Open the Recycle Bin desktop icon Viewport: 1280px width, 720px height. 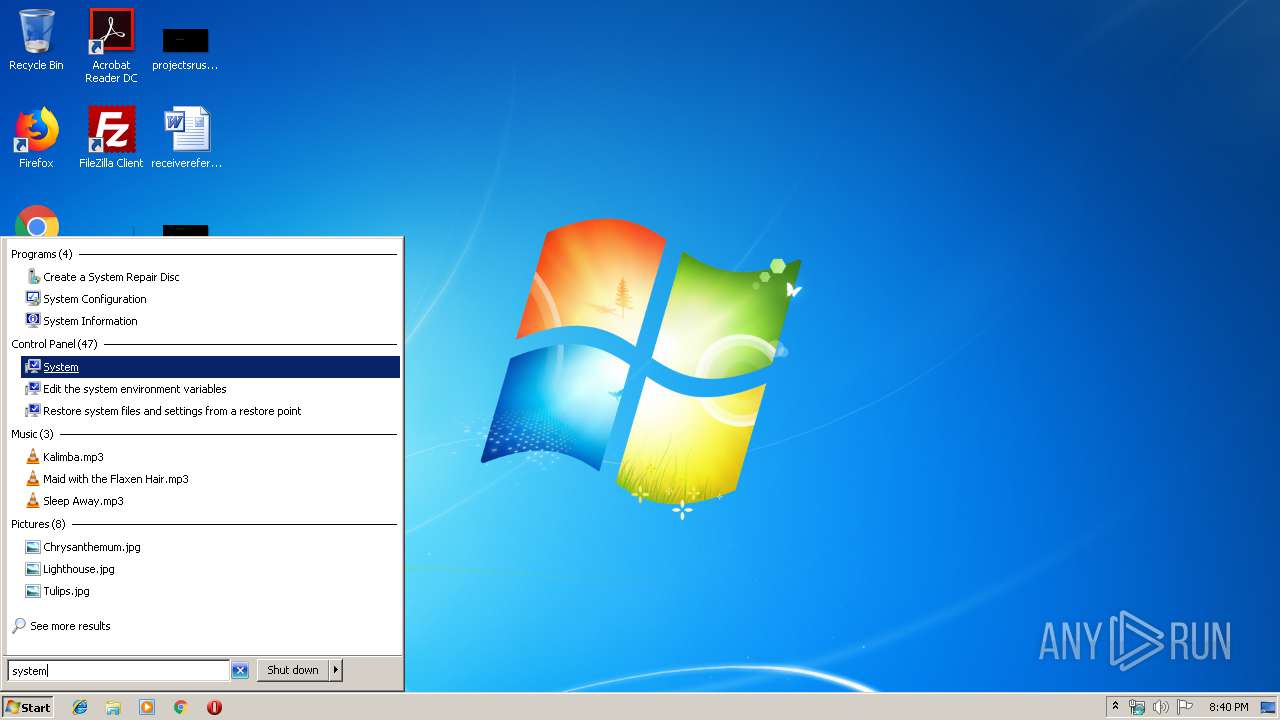coord(36,40)
